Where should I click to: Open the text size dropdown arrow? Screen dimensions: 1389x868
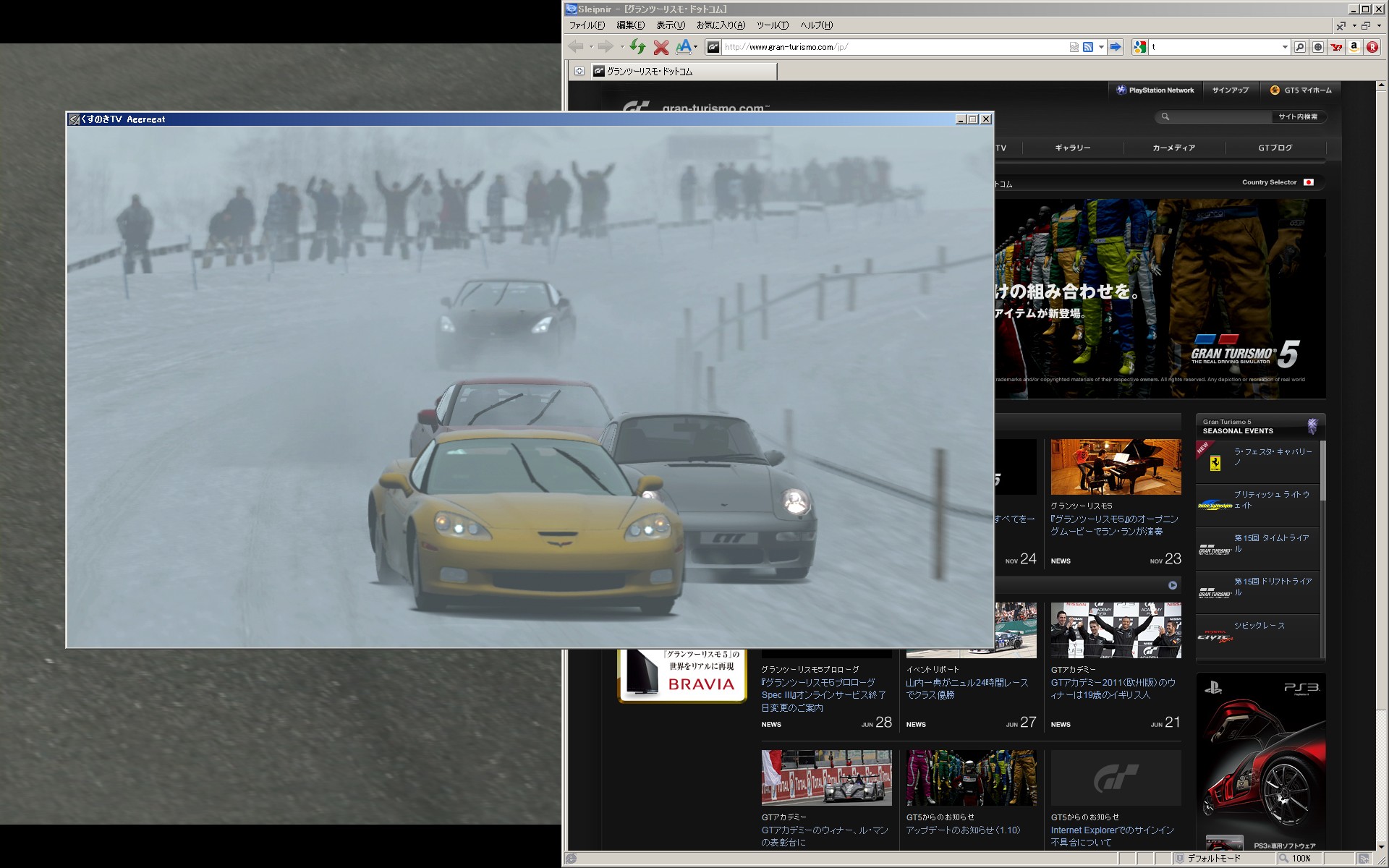695,47
